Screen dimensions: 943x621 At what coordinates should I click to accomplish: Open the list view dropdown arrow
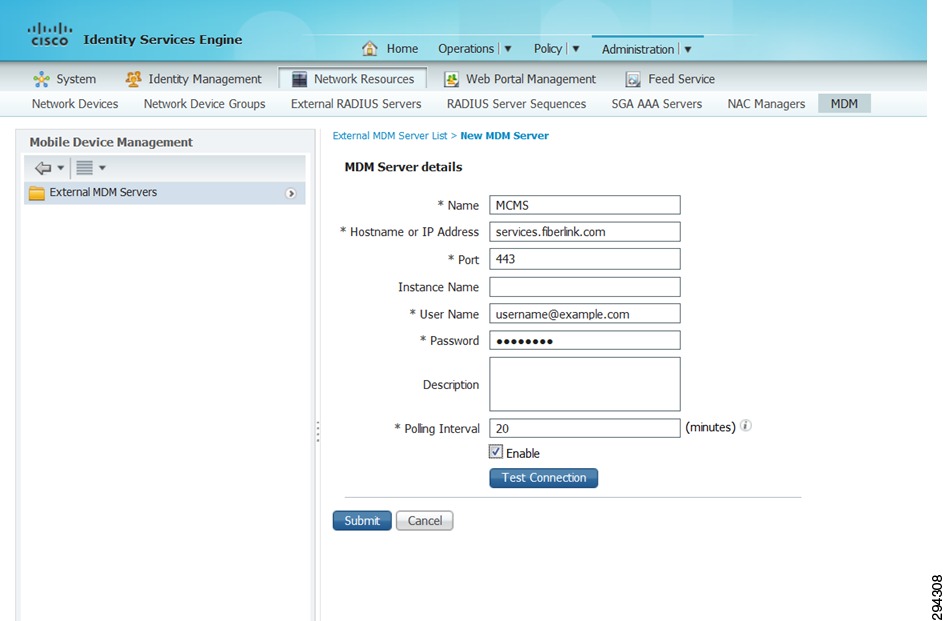pos(102,168)
